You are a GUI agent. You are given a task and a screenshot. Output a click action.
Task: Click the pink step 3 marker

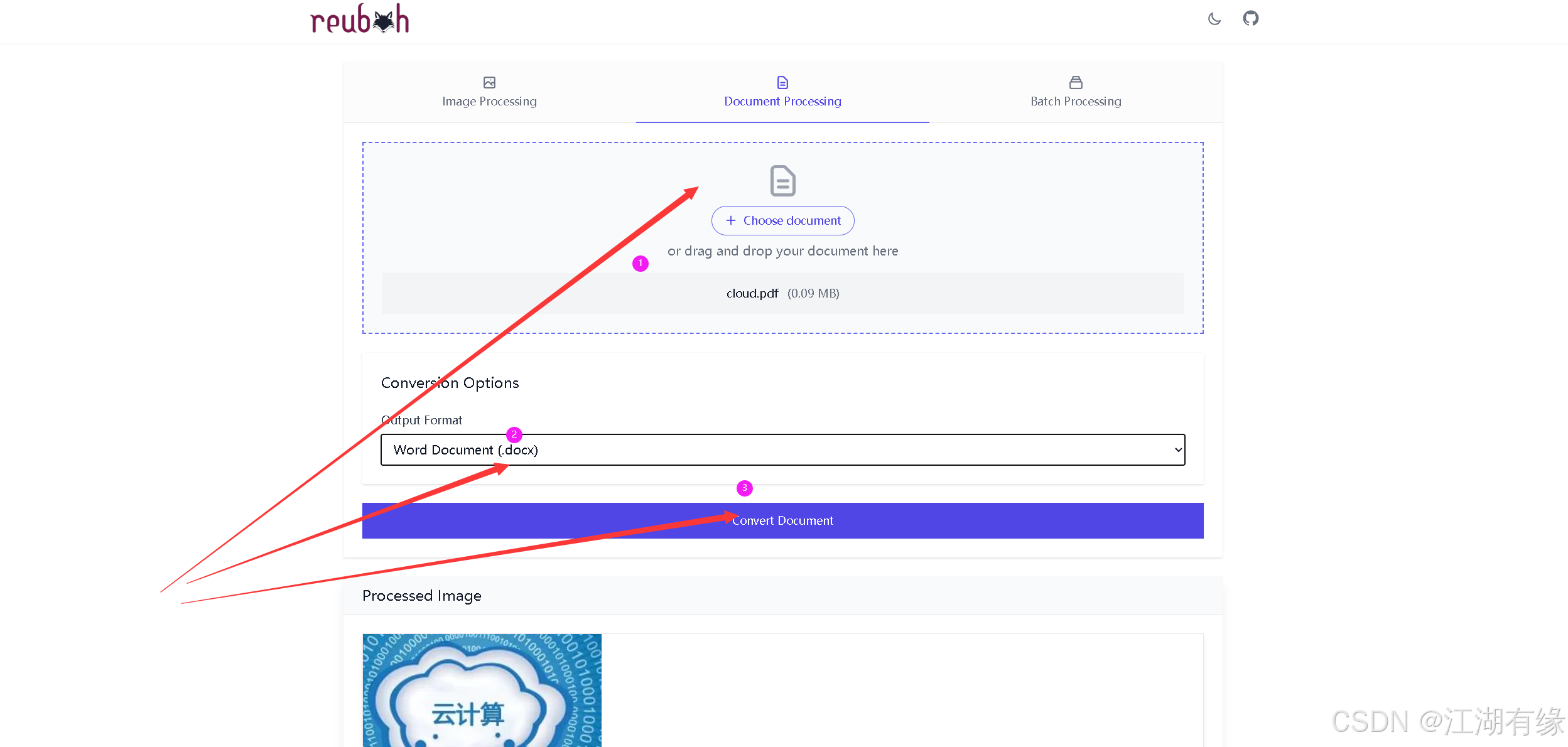pyautogui.click(x=744, y=488)
